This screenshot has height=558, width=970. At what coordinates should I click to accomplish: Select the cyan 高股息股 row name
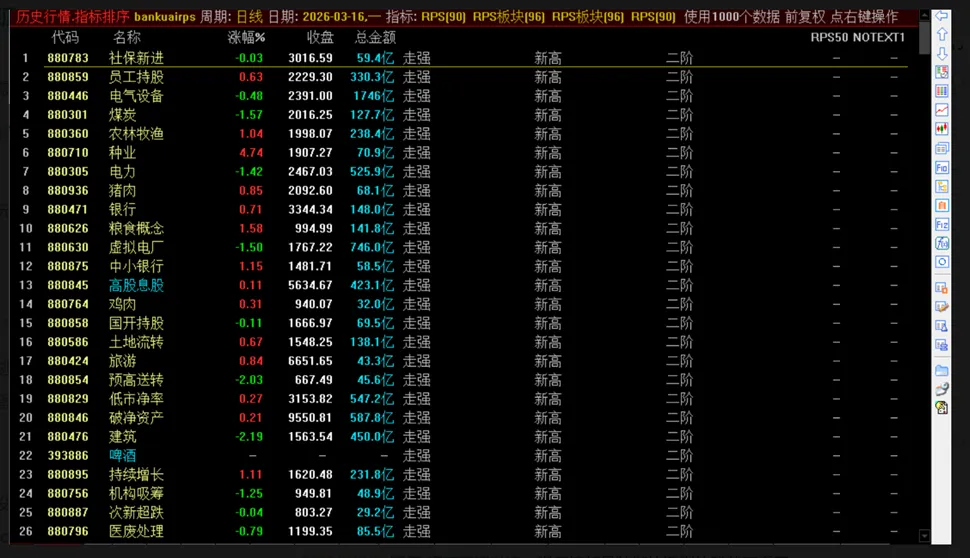[x=136, y=285]
